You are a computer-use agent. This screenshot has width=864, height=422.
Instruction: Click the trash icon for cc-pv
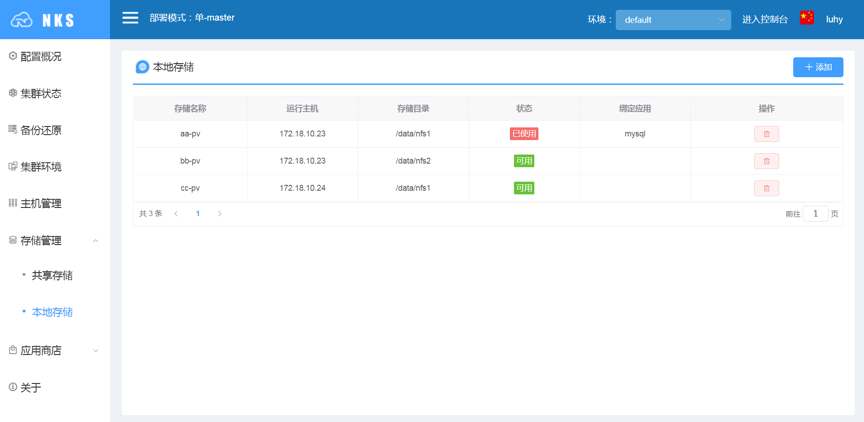click(x=766, y=188)
